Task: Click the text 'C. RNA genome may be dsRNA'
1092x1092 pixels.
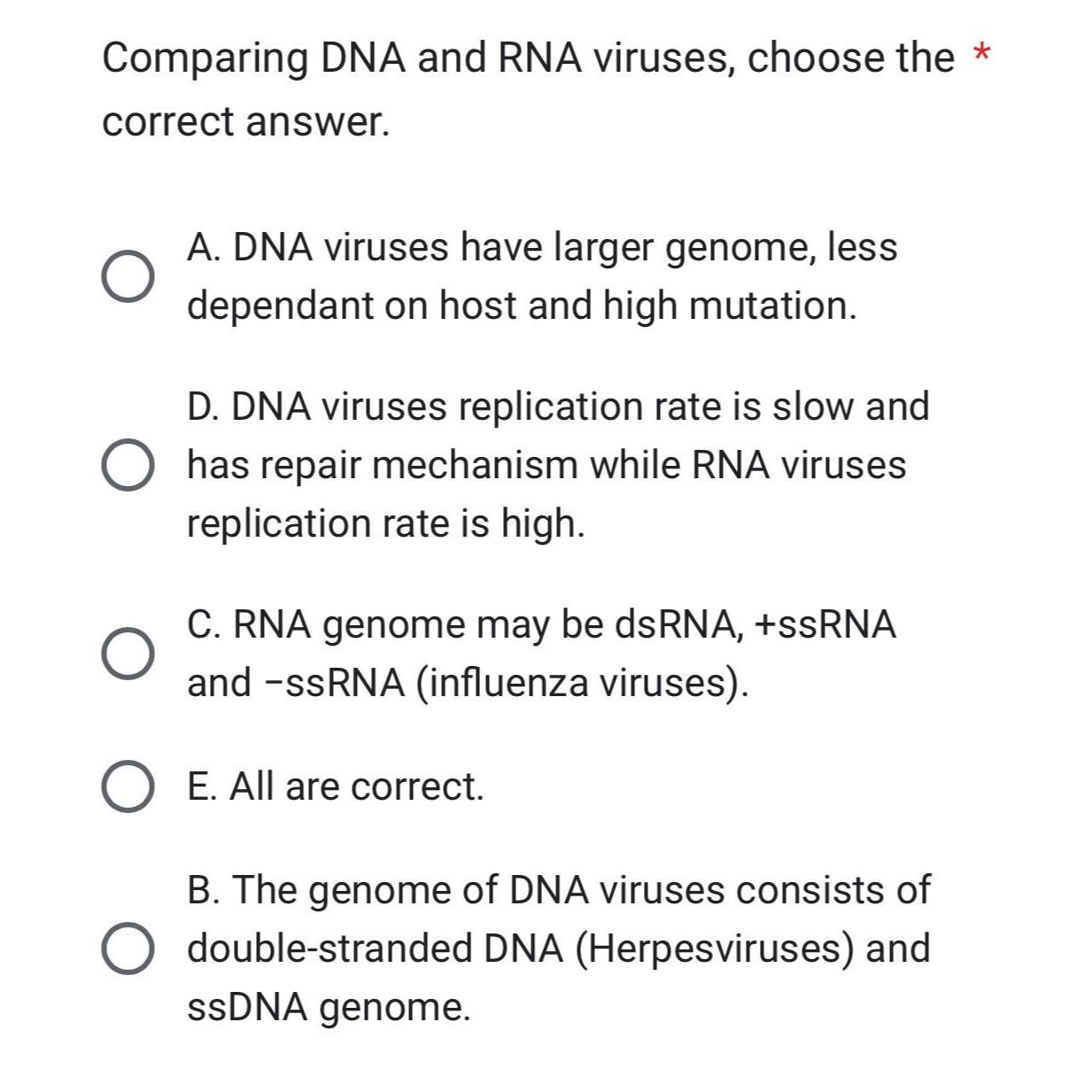Action: [540, 624]
